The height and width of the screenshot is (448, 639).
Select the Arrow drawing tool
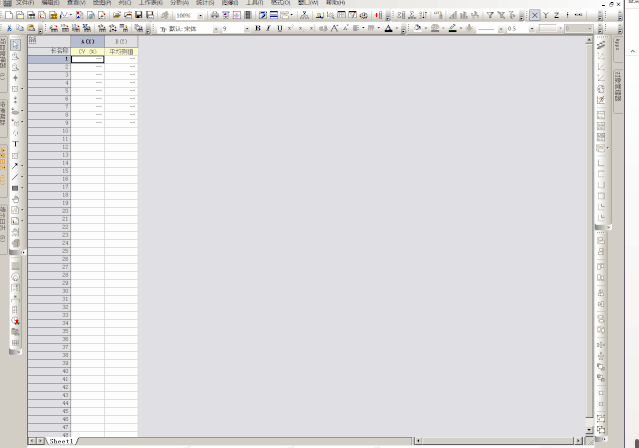pos(15,165)
